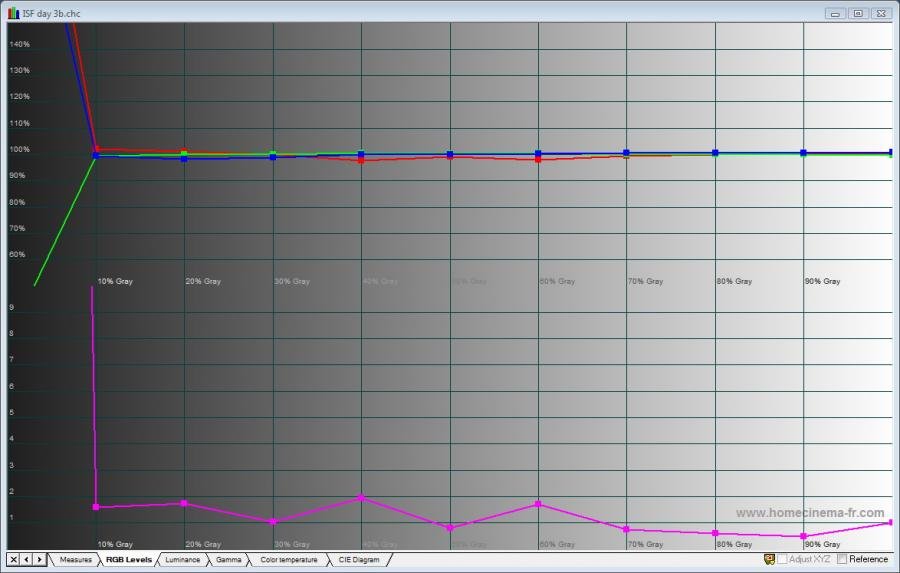Click the sensor icon beside Adjust XYZ
The height and width of the screenshot is (573, 900).
(x=769, y=559)
